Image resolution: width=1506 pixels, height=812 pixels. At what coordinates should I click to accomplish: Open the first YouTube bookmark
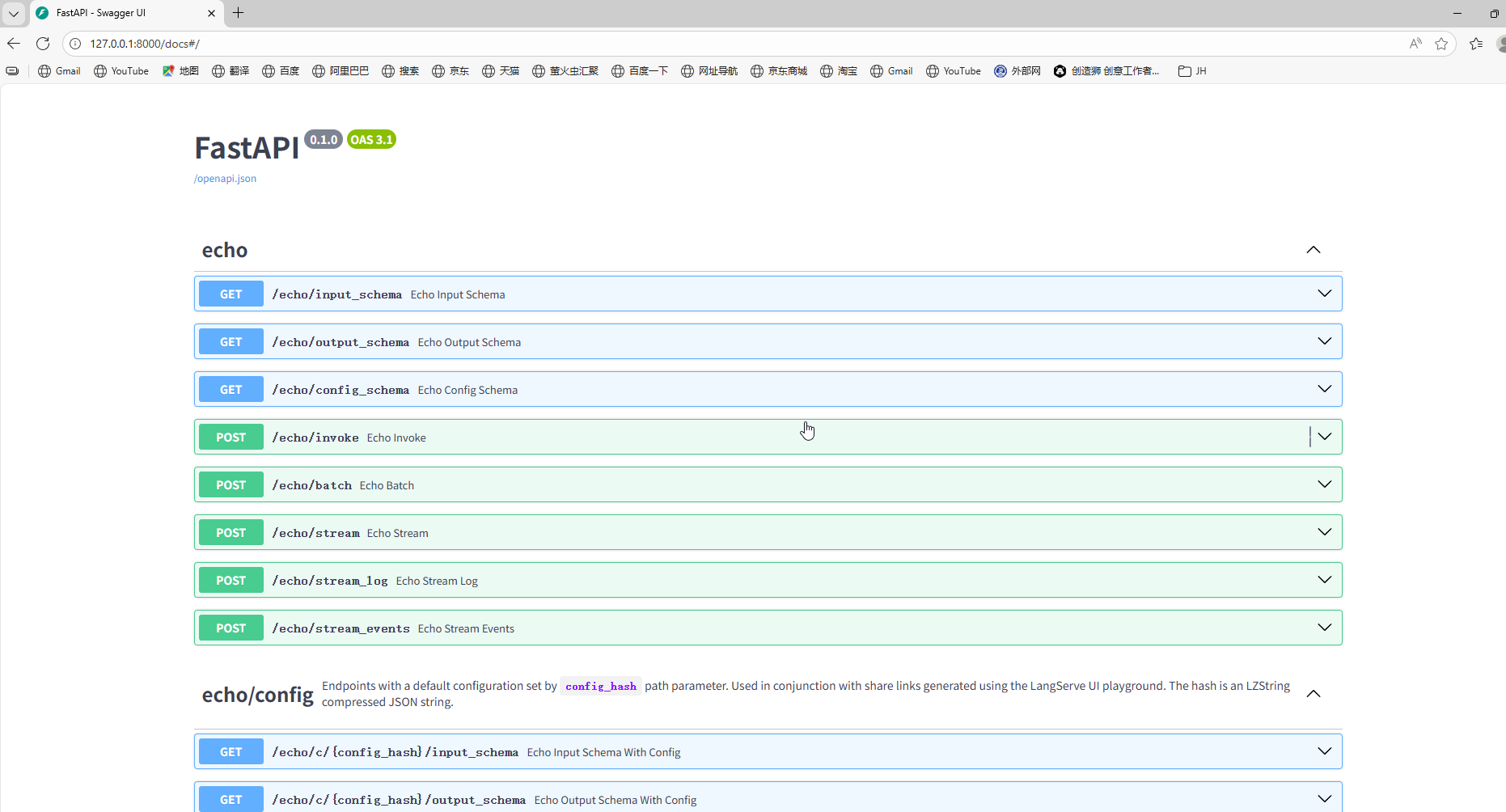pyautogui.click(x=121, y=71)
